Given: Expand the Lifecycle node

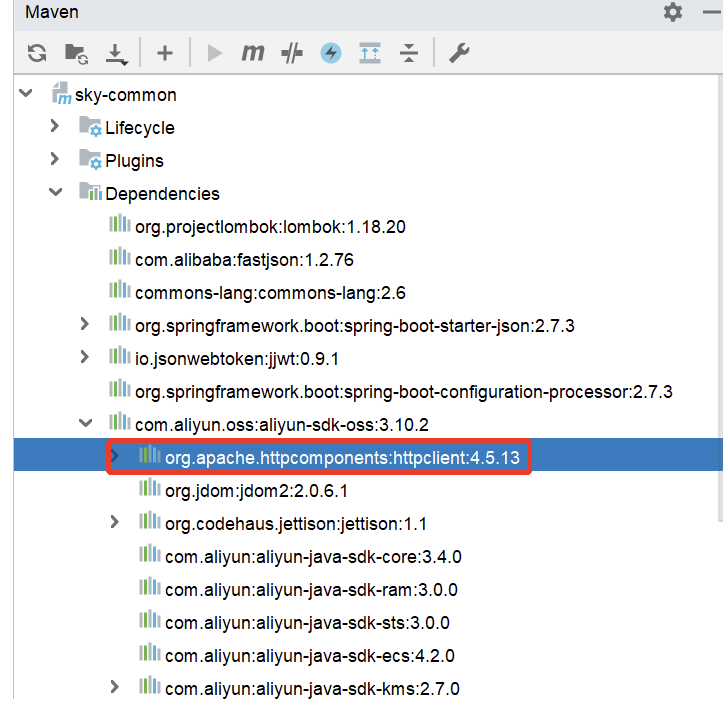Looking at the screenshot, I should [x=55, y=126].
